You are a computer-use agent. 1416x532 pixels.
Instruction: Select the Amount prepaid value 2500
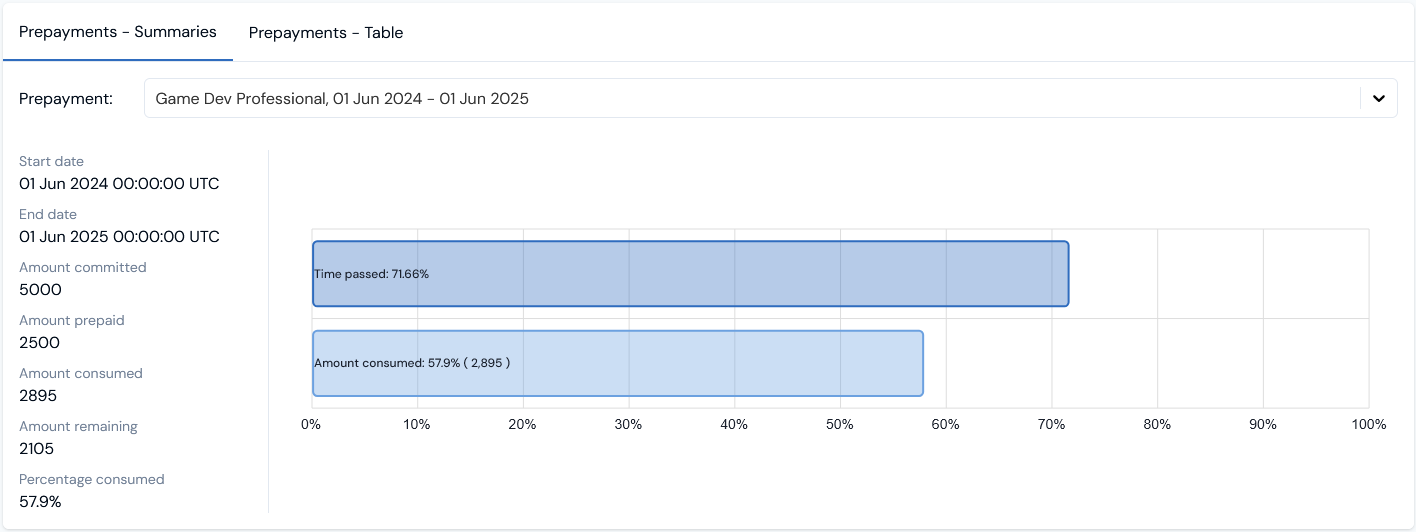click(39, 343)
